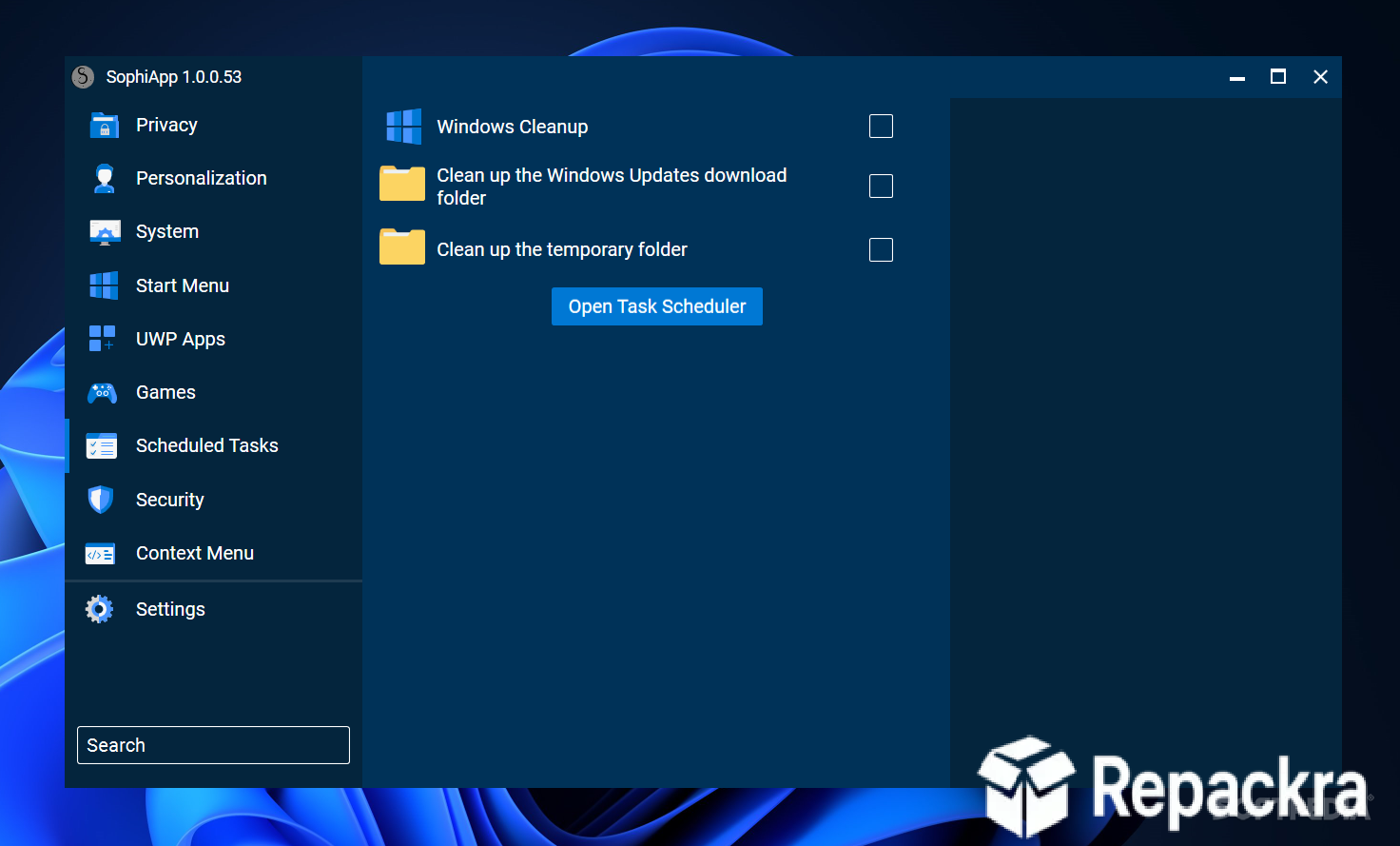Image resolution: width=1400 pixels, height=846 pixels.
Task: Click the SophiApp logo in title bar
Action: [x=84, y=76]
